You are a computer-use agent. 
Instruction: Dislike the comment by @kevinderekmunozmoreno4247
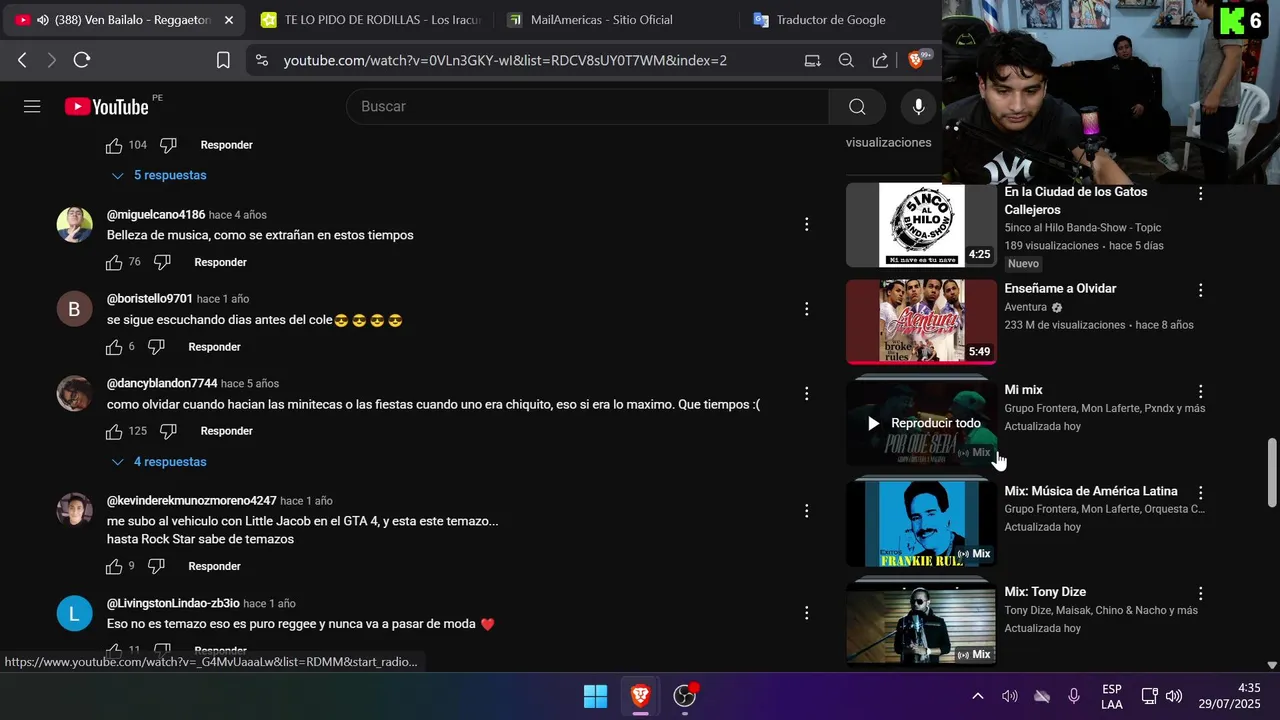(156, 566)
